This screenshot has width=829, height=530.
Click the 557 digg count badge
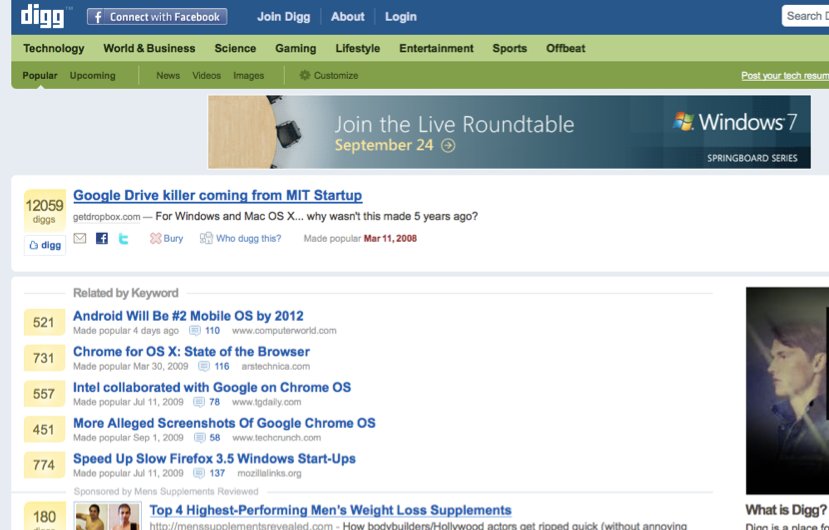click(x=44, y=394)
